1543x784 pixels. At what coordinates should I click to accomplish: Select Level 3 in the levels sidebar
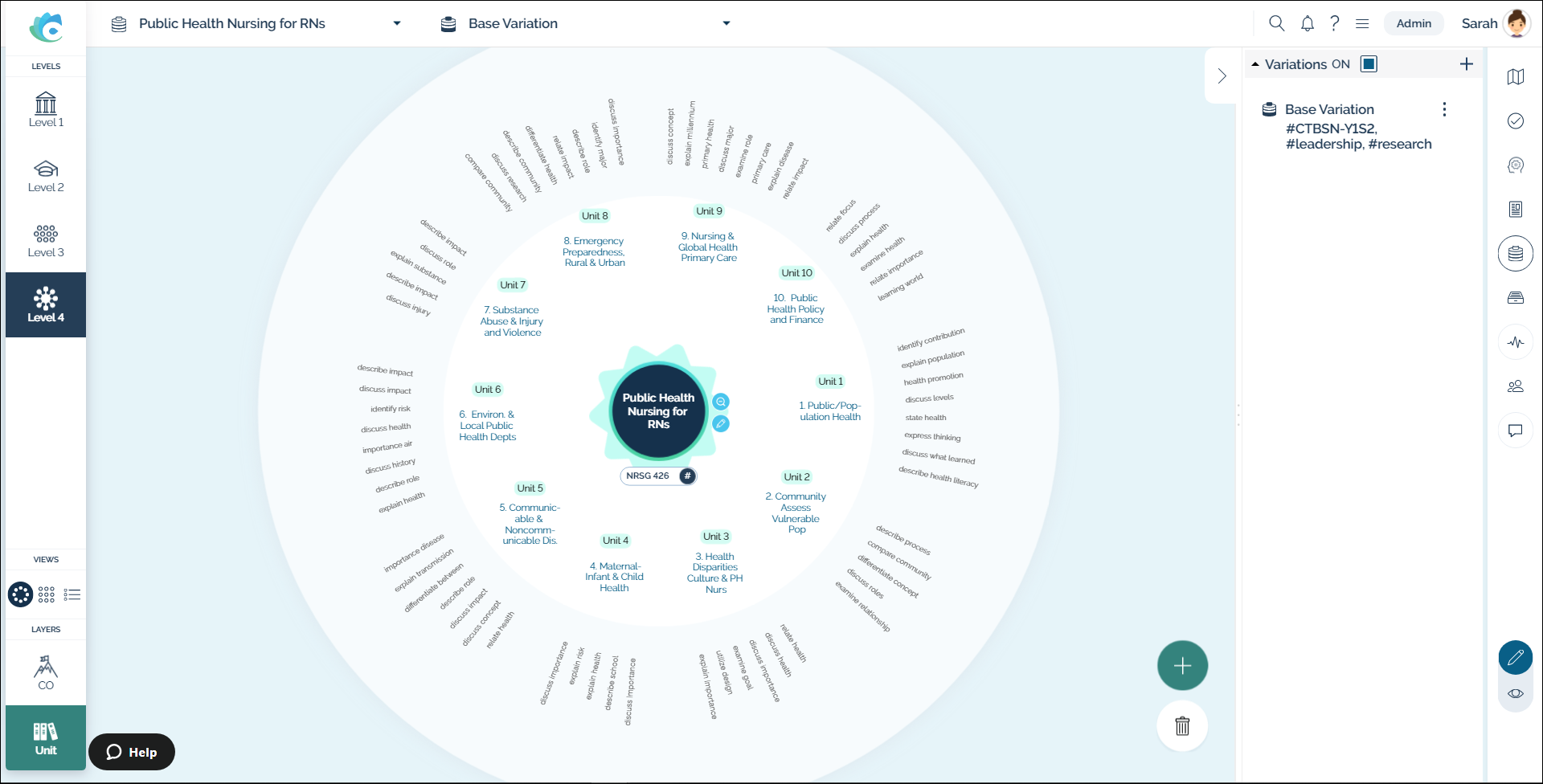46,241
